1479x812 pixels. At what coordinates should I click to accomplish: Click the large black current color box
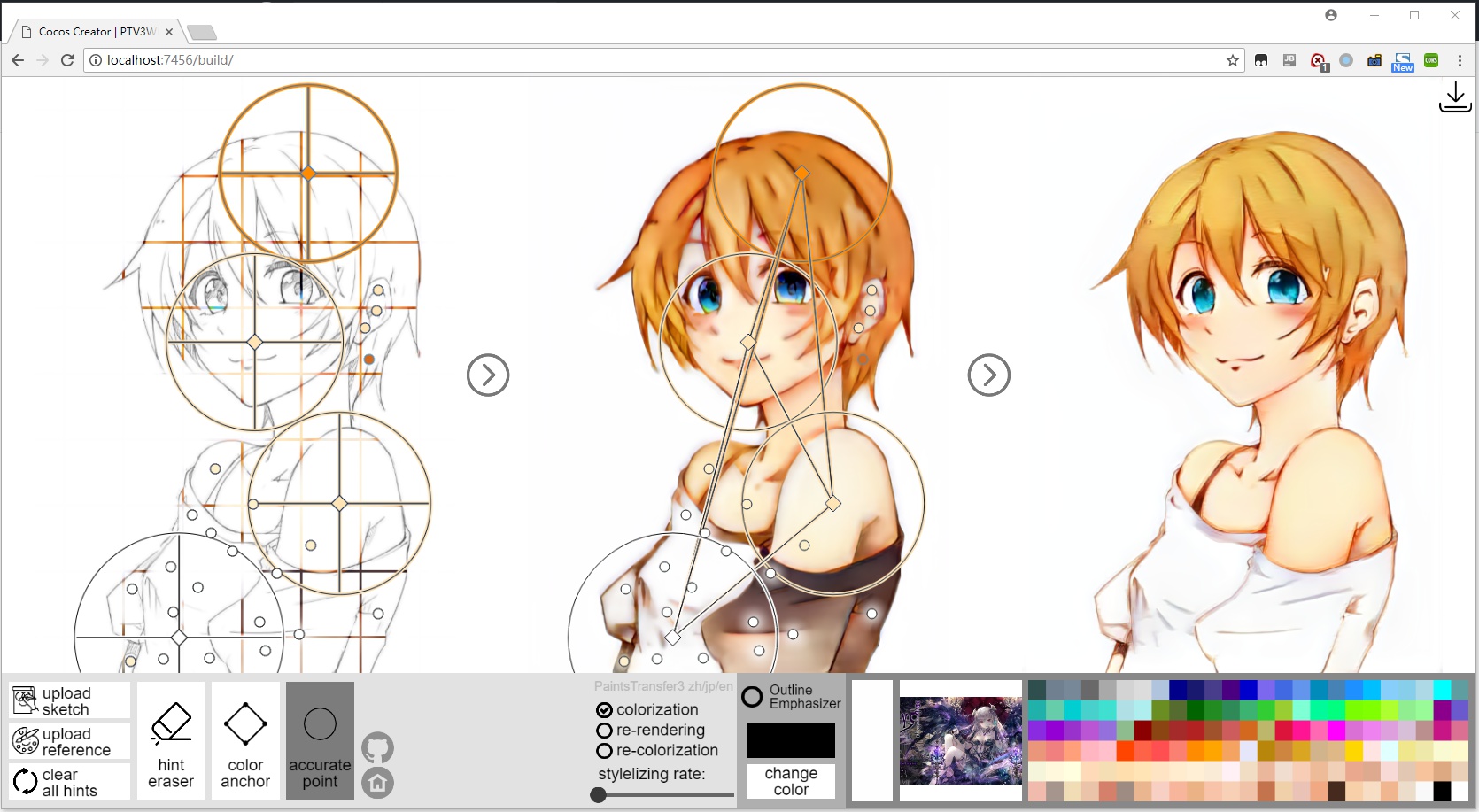coord(791,740)
